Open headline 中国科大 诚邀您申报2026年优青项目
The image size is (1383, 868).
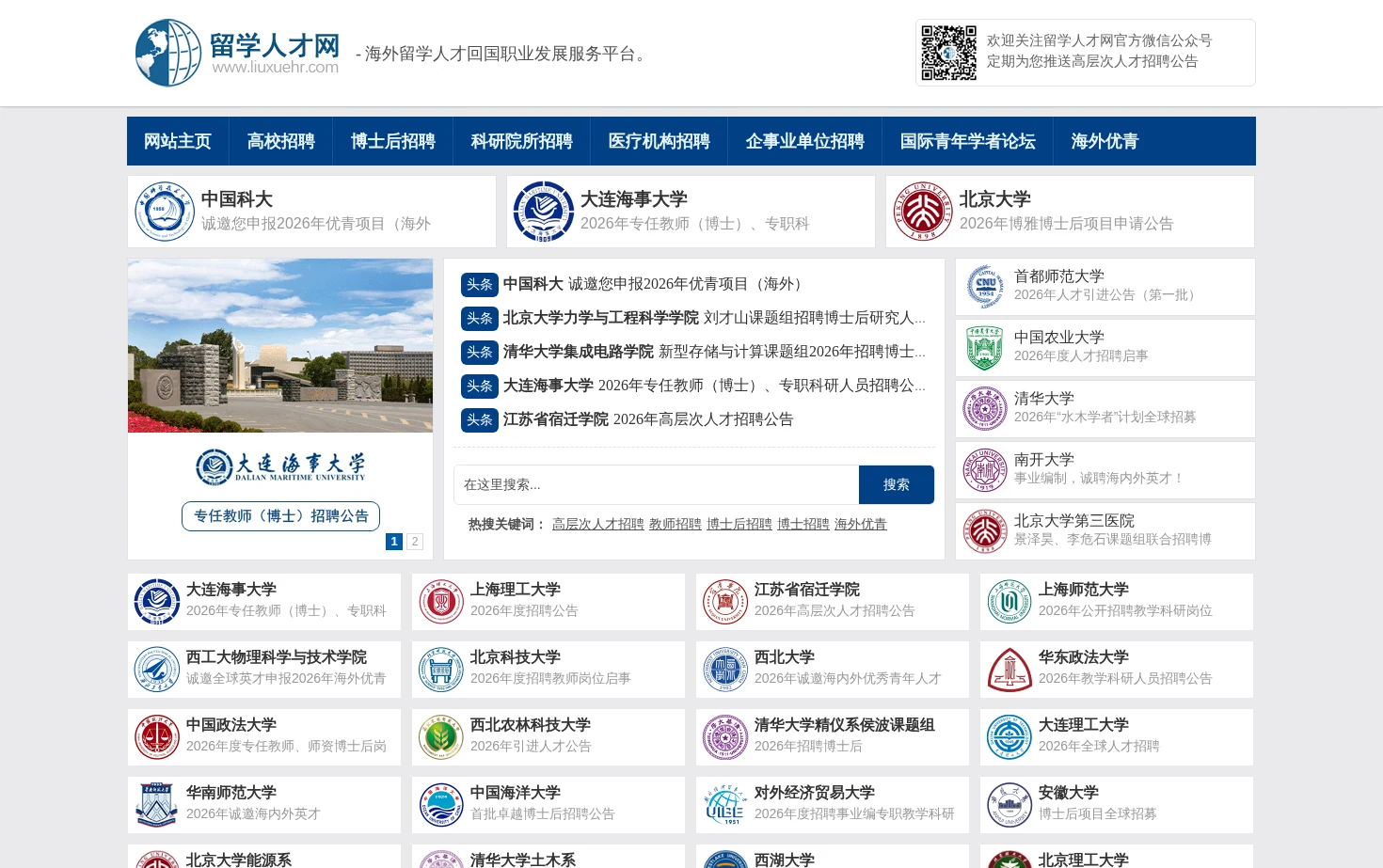[x=654, y=284]
